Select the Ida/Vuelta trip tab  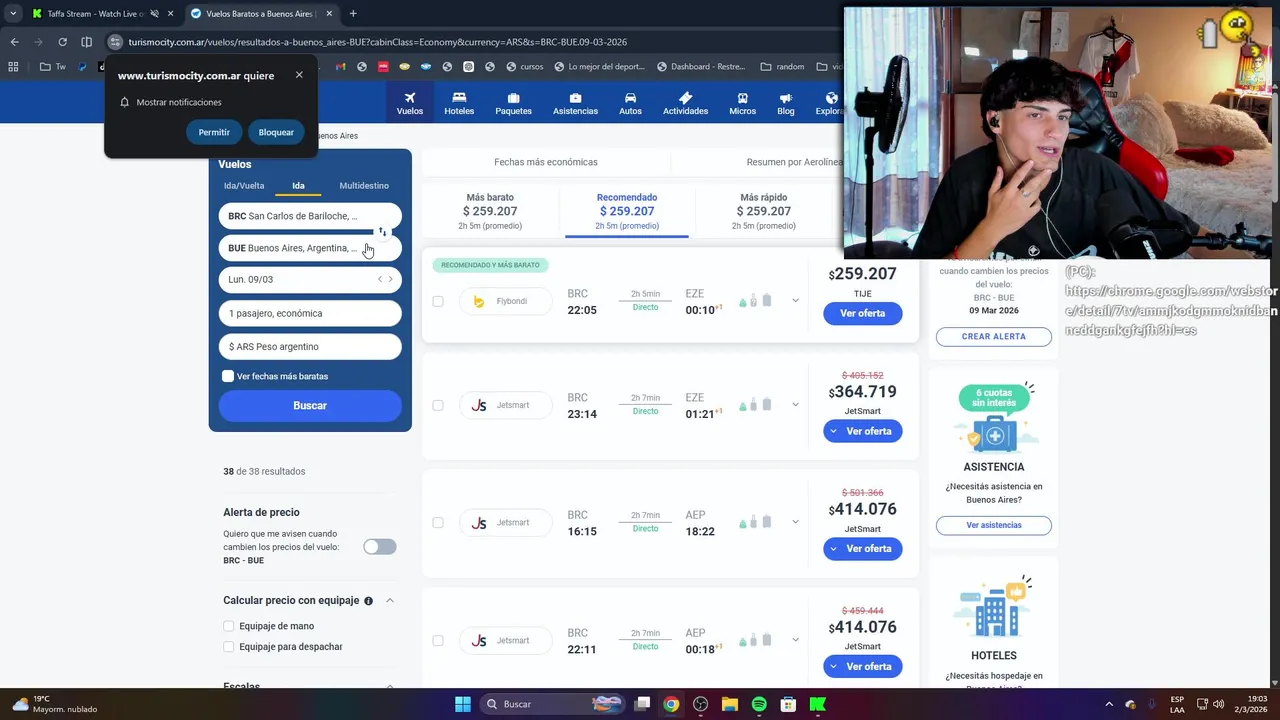[244, 186]
